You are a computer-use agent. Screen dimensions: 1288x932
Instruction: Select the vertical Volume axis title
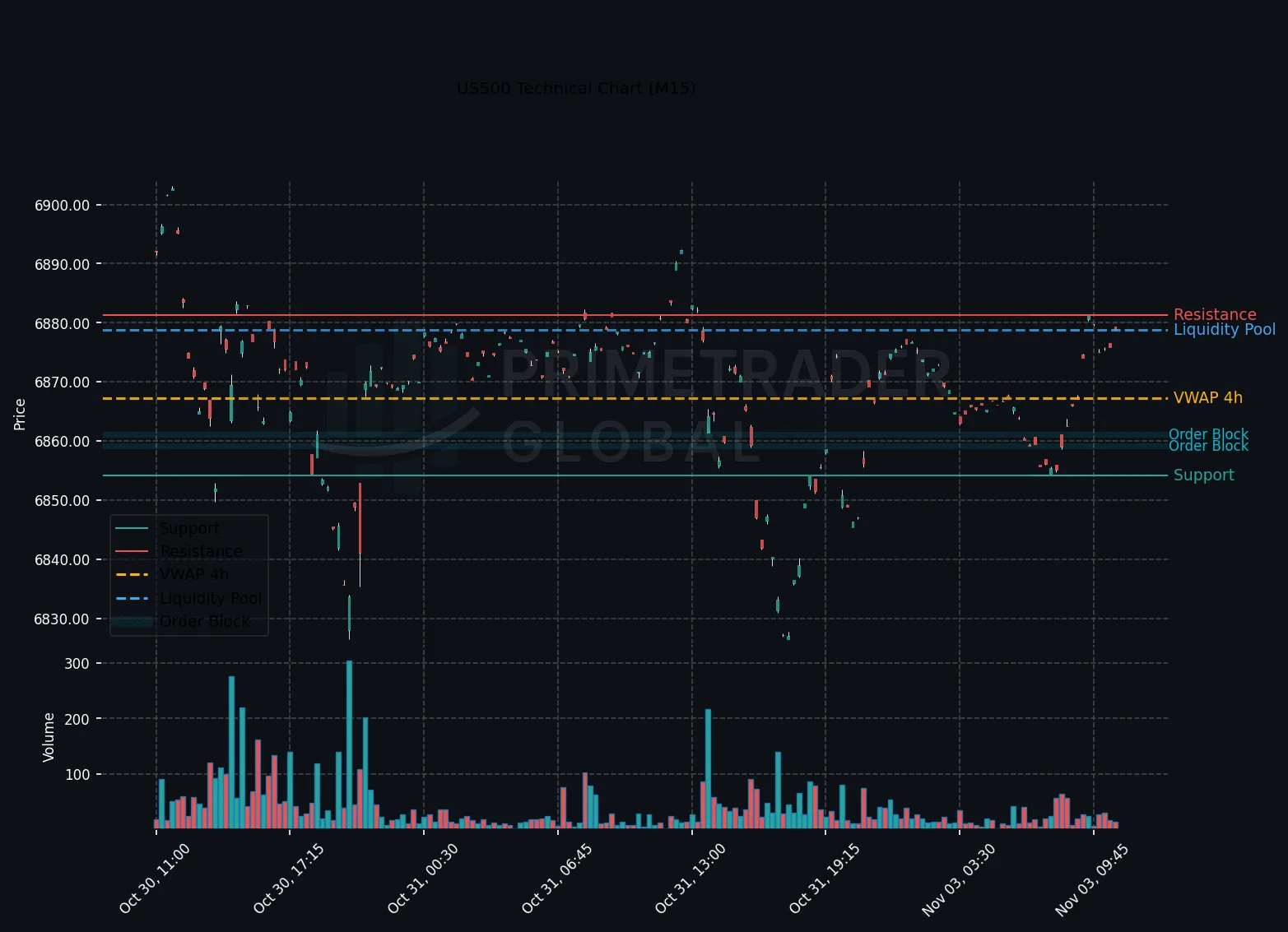49,737
